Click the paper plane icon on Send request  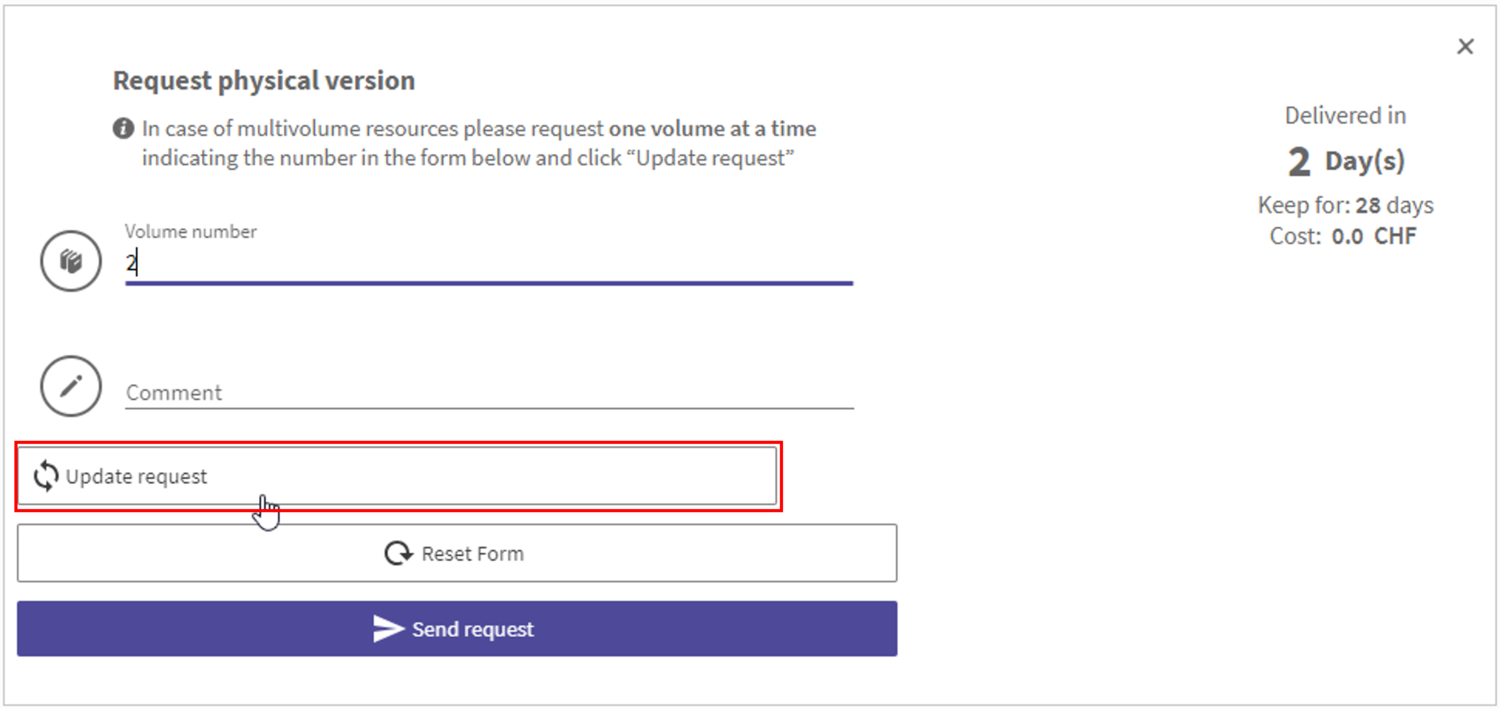388,629
